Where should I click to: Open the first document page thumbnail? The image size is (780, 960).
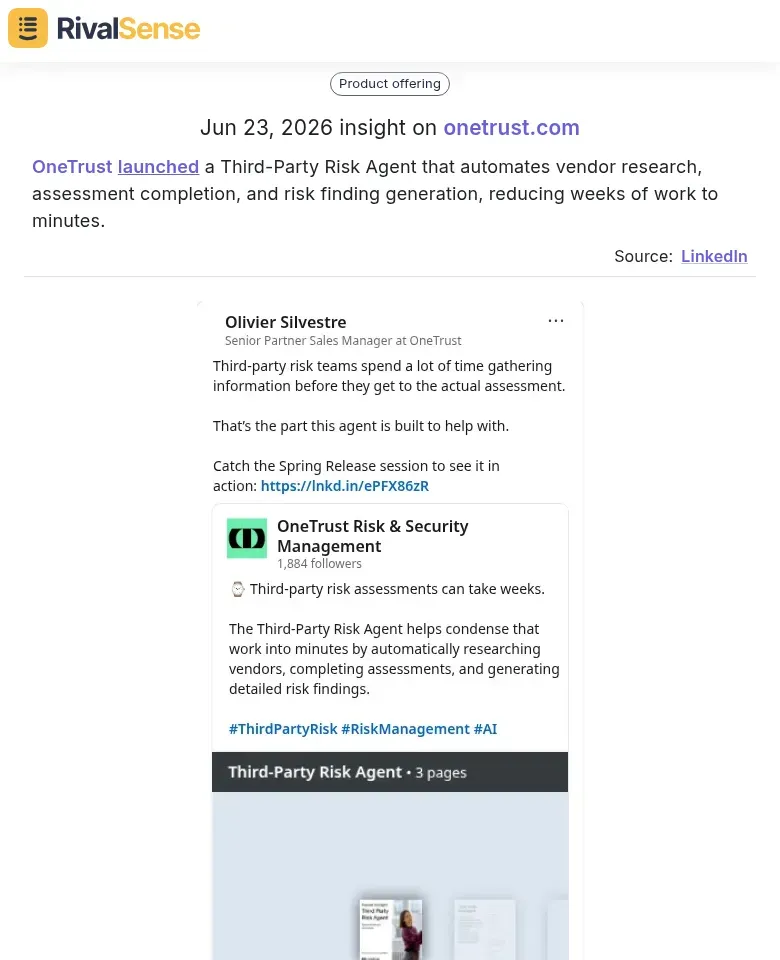[391, 929]
